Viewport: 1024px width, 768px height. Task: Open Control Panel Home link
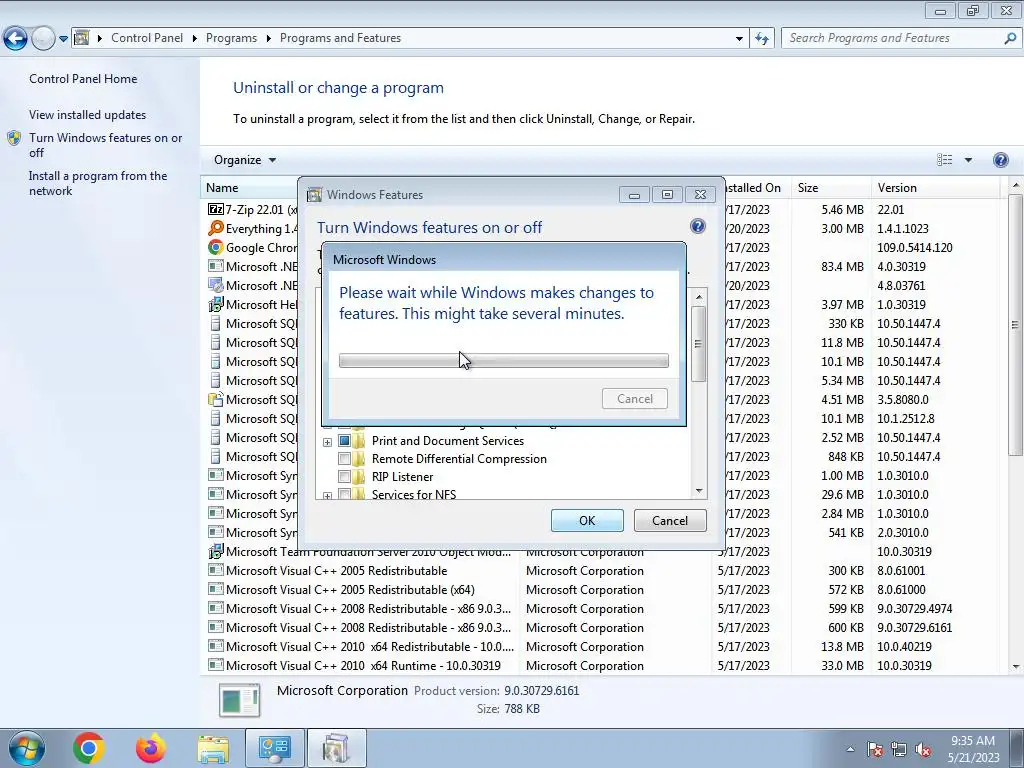(83, 78)
